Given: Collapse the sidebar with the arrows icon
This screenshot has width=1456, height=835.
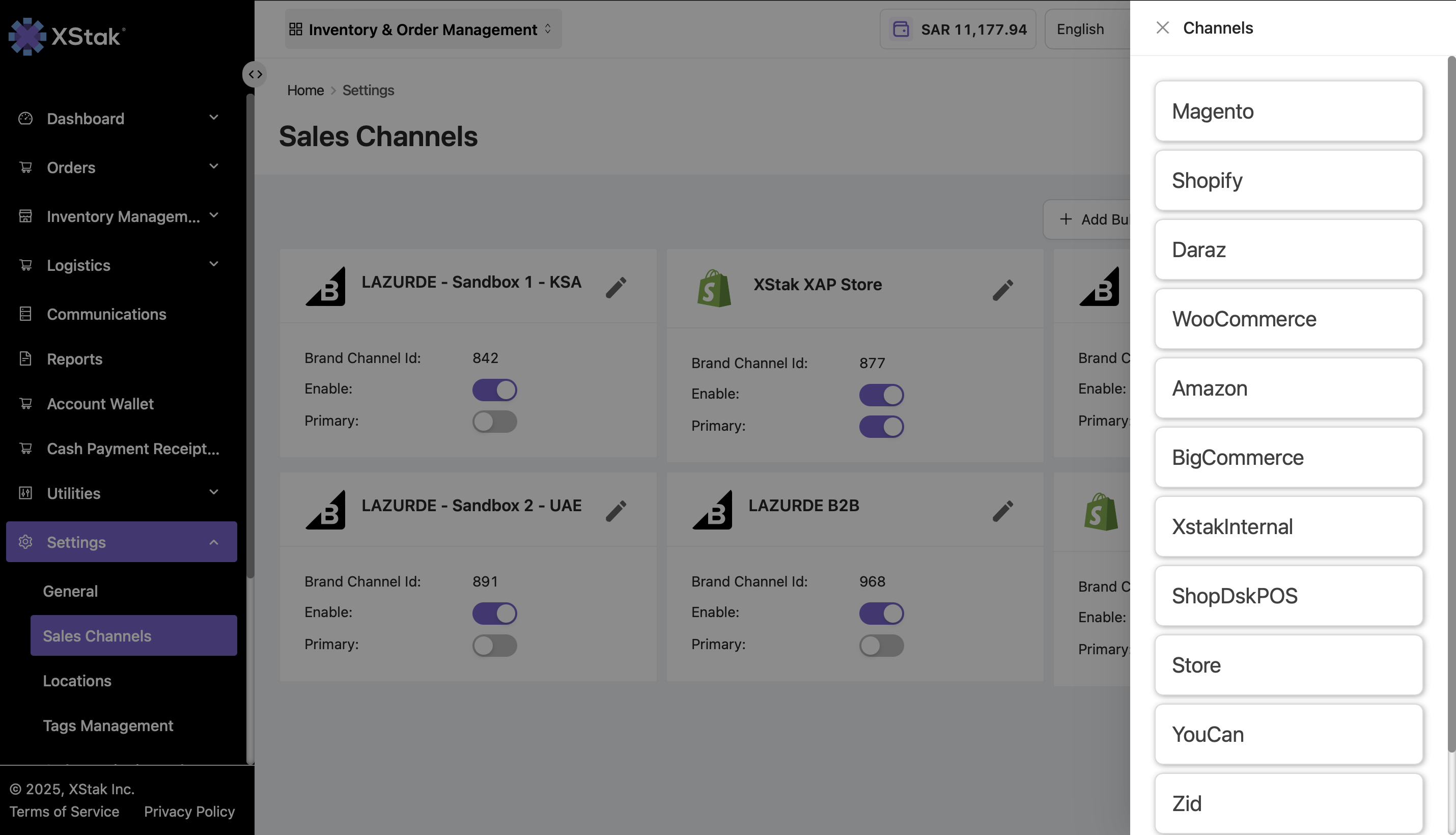Looking at the screenshot, I should [x=255, y=74].
